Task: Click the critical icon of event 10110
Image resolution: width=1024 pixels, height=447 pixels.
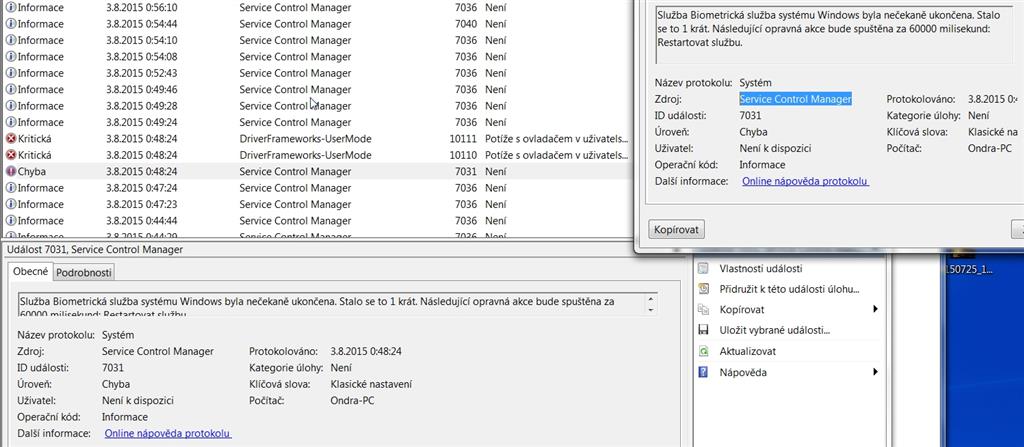Action: 10,155
